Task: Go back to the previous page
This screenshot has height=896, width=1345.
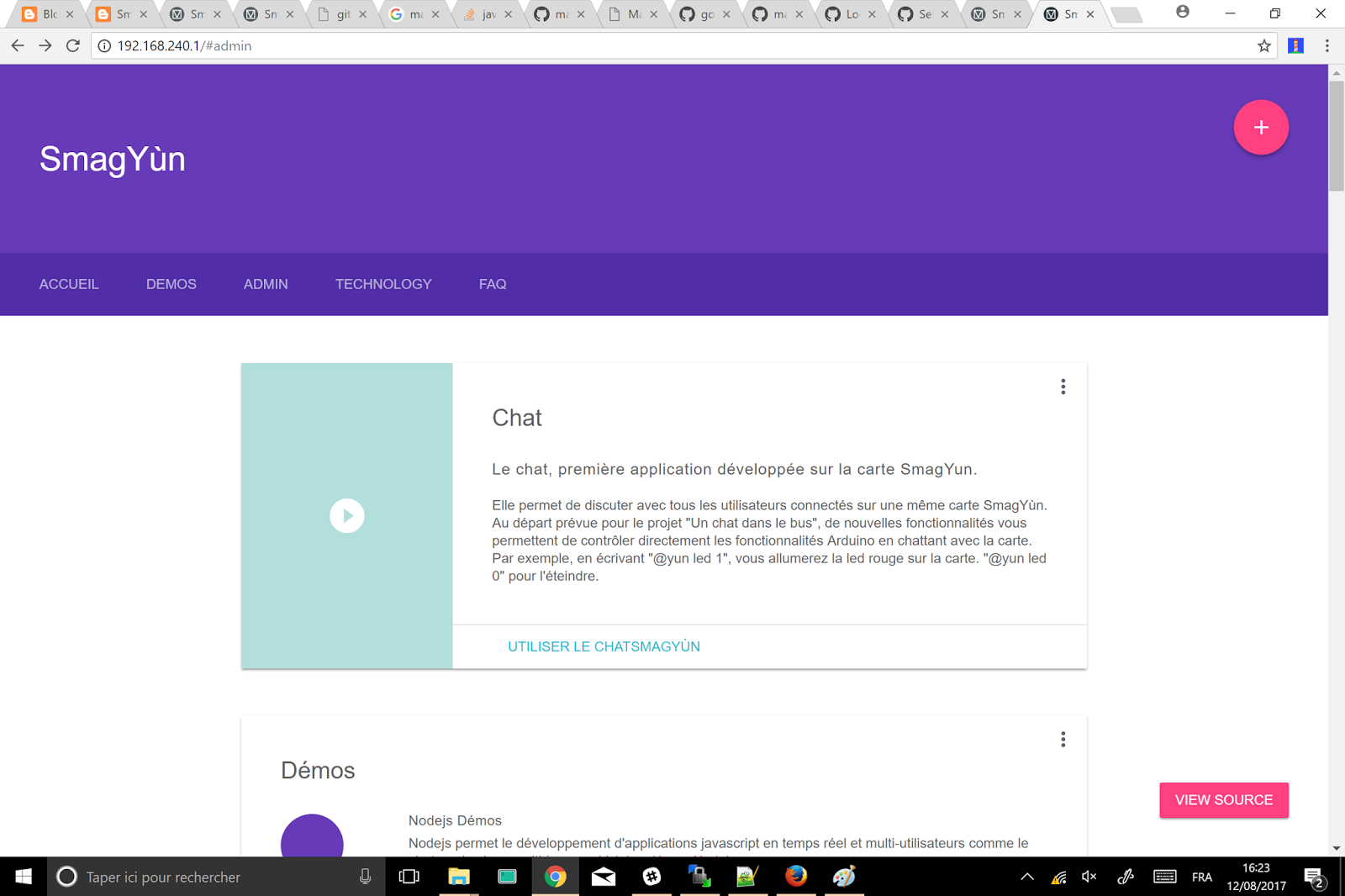Action: (x=18, y=46)
